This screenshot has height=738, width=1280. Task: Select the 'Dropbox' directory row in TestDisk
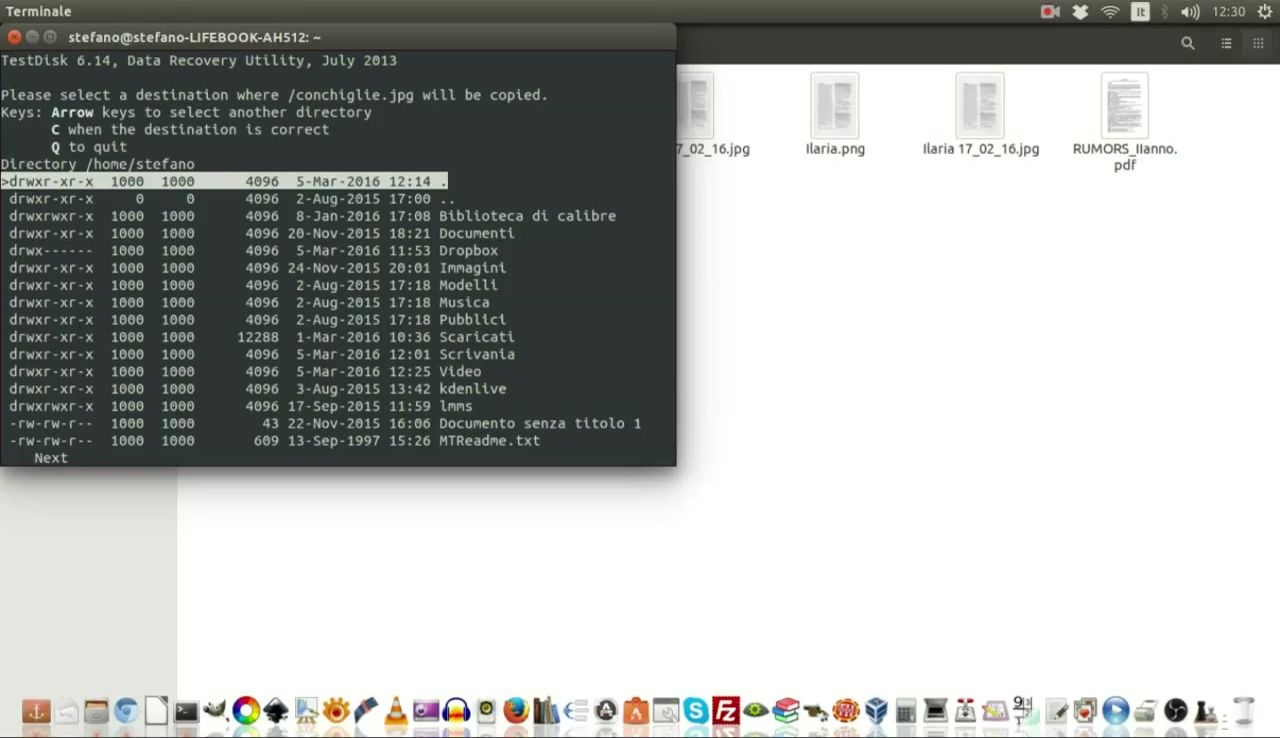coord(253,251)
